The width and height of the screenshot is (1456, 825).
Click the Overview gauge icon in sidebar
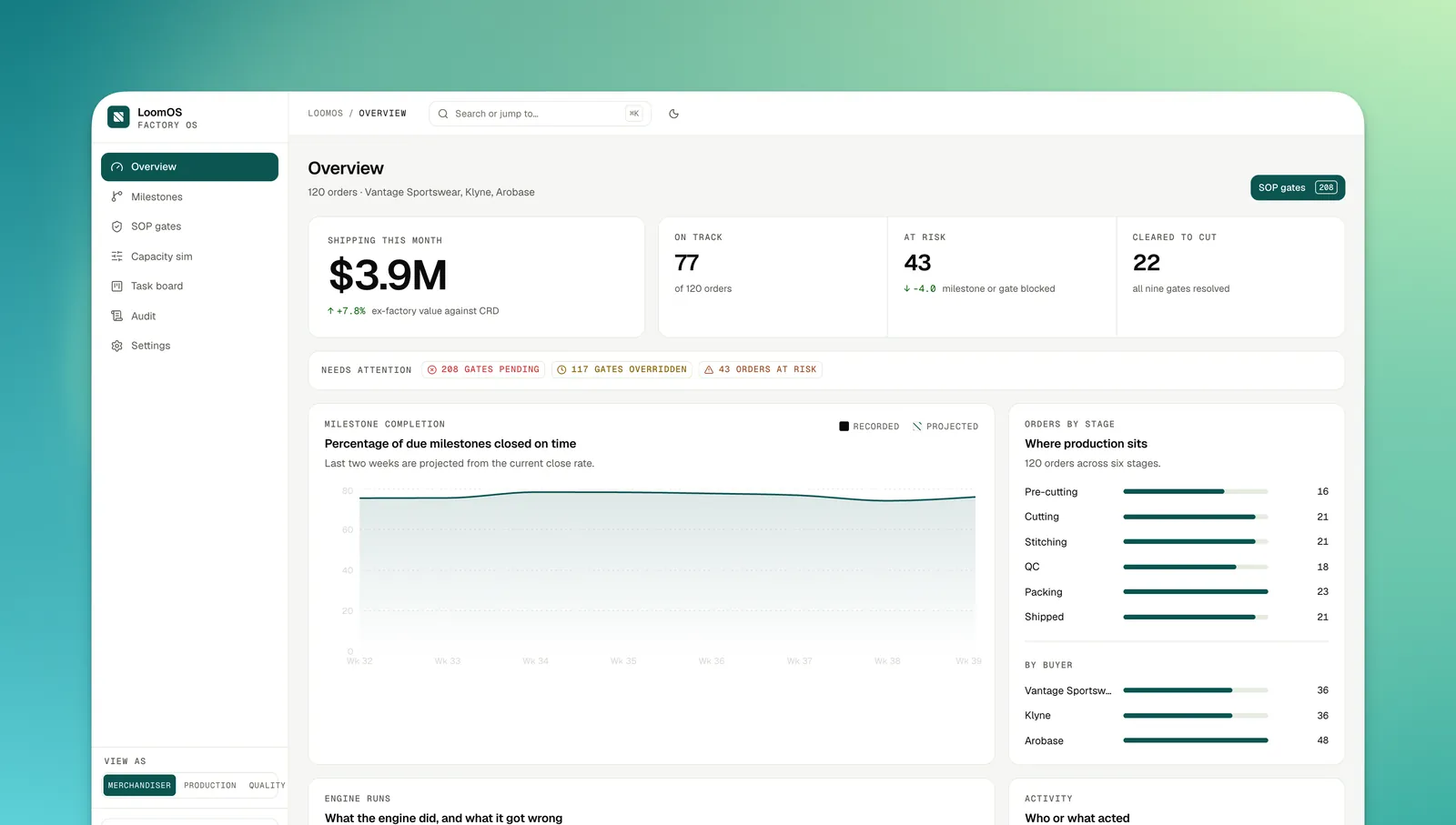click(x=116, y=167)
